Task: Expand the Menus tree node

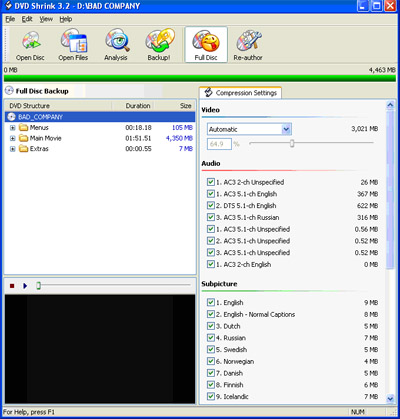Action: click(x=13, y=128)
